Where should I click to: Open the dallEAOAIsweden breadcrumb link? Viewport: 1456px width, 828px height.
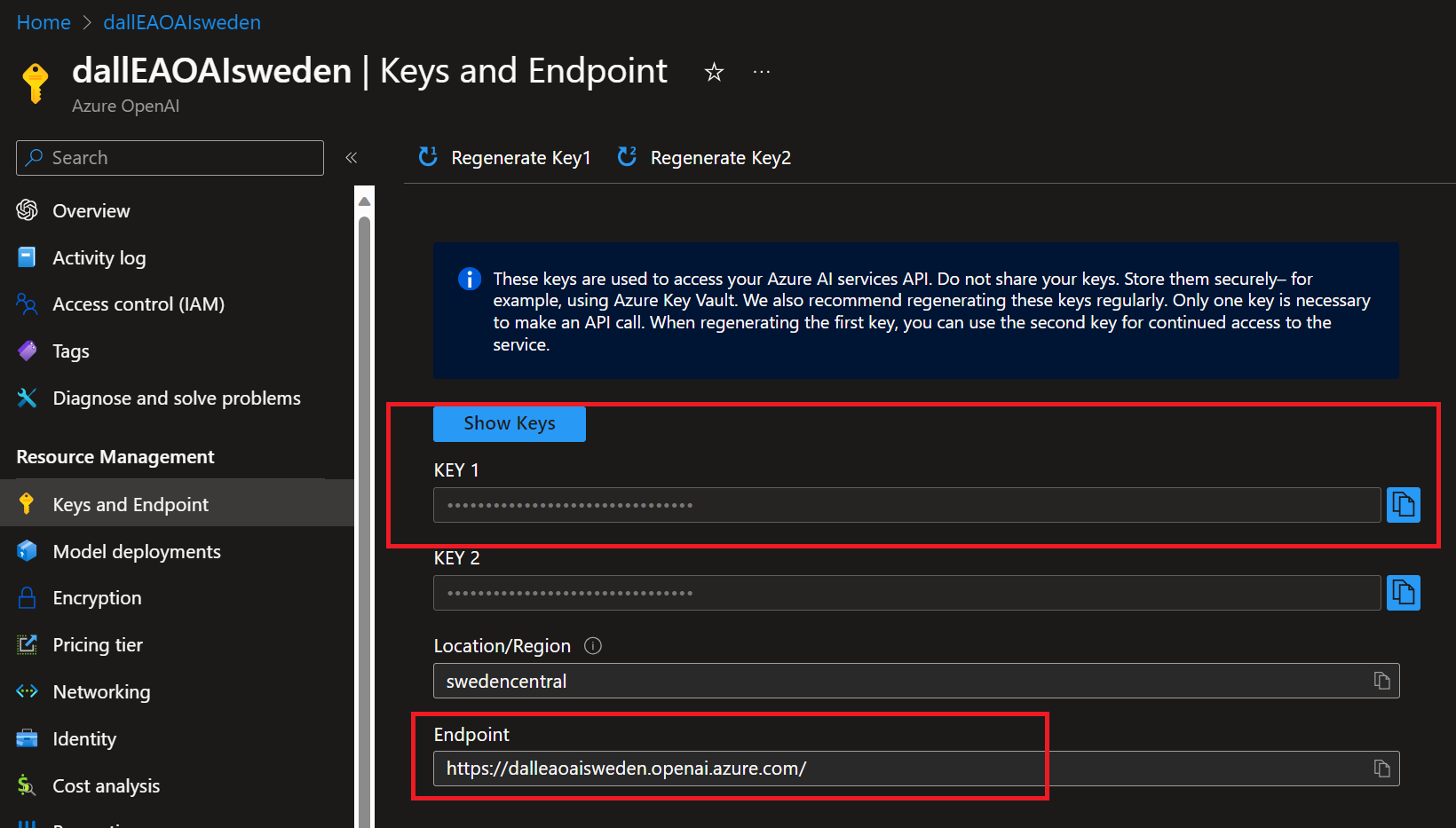point(182,22)
